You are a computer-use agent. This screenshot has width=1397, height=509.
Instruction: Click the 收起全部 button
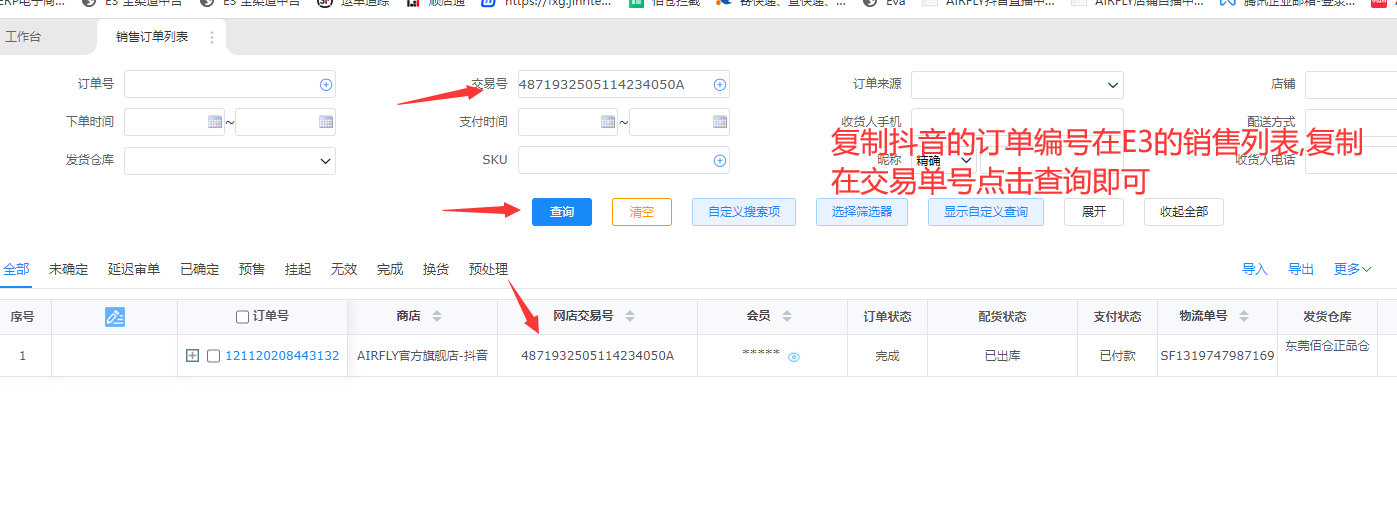(x=1184, y=212)
